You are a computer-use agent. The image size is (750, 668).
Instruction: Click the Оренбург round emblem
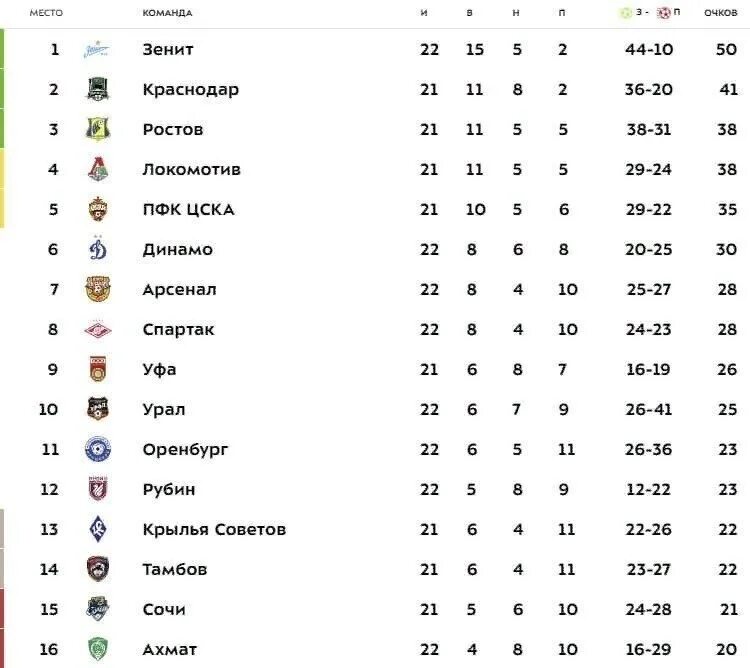pos(98,449)
